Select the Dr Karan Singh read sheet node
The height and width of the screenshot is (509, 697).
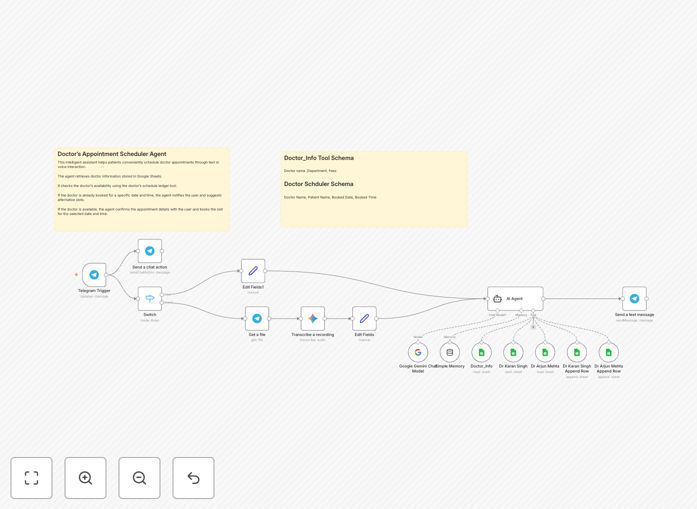tap(513, 353)
